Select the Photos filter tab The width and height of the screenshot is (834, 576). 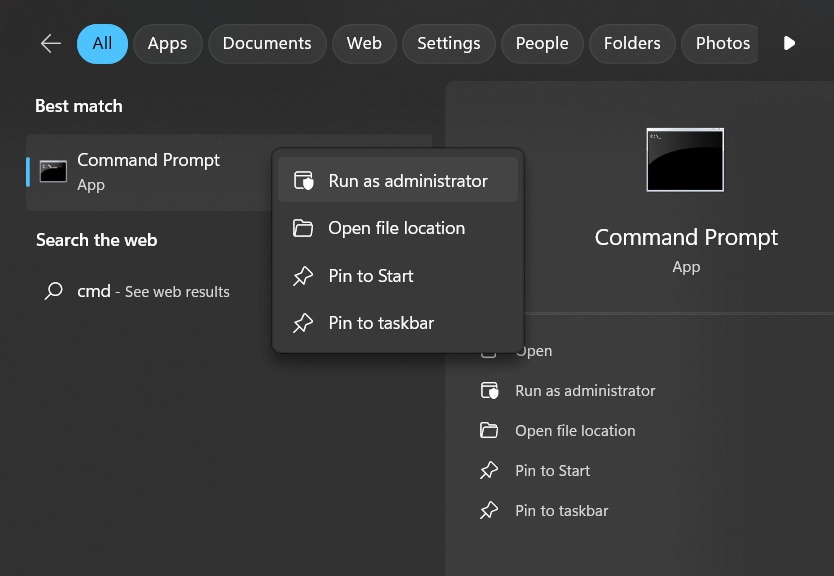(722, 44)
